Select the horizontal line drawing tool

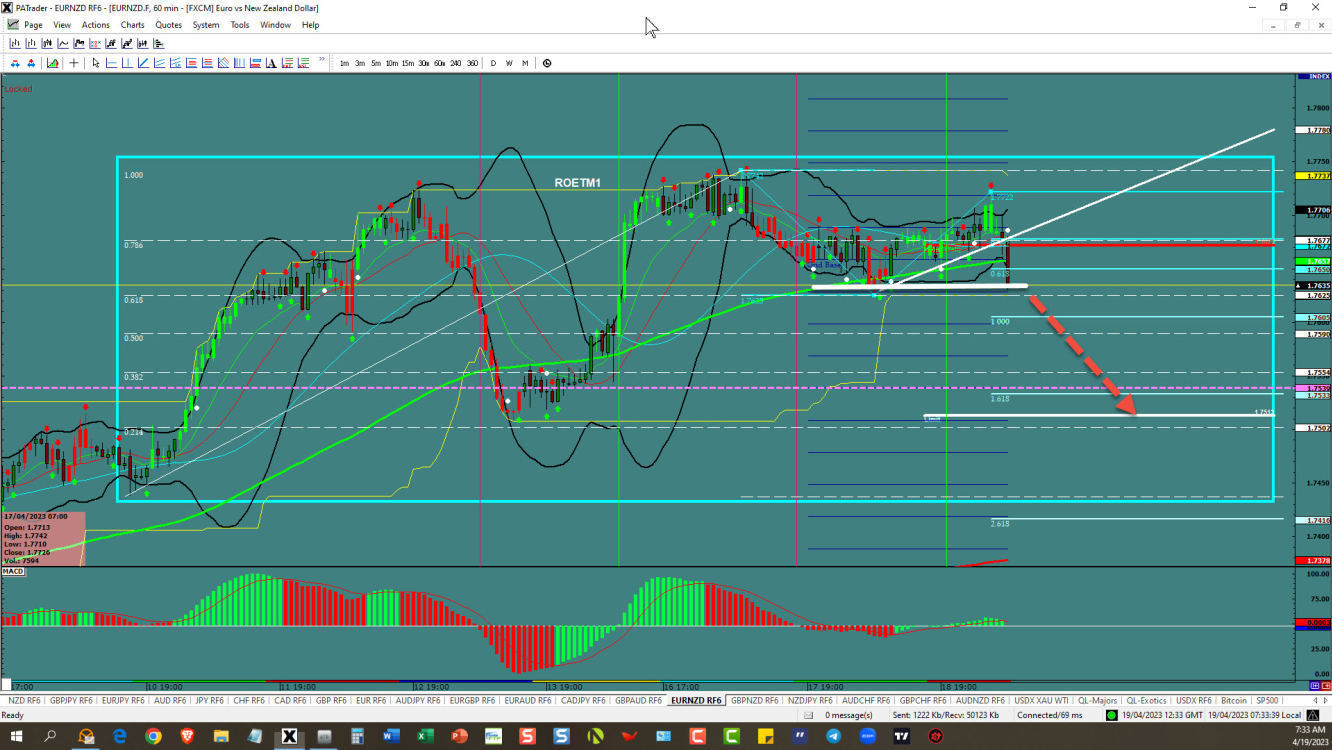point(112,63)
